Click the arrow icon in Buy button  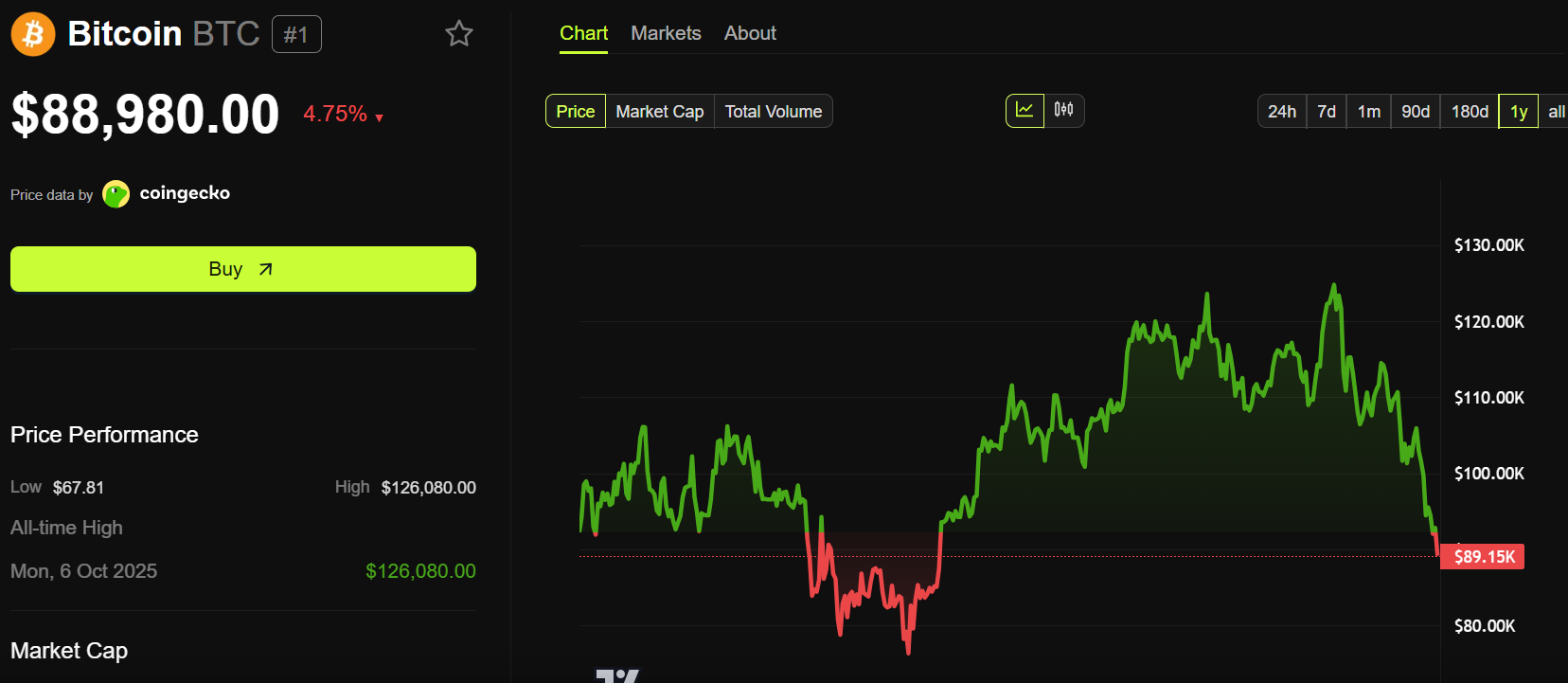tap(266, 270)
